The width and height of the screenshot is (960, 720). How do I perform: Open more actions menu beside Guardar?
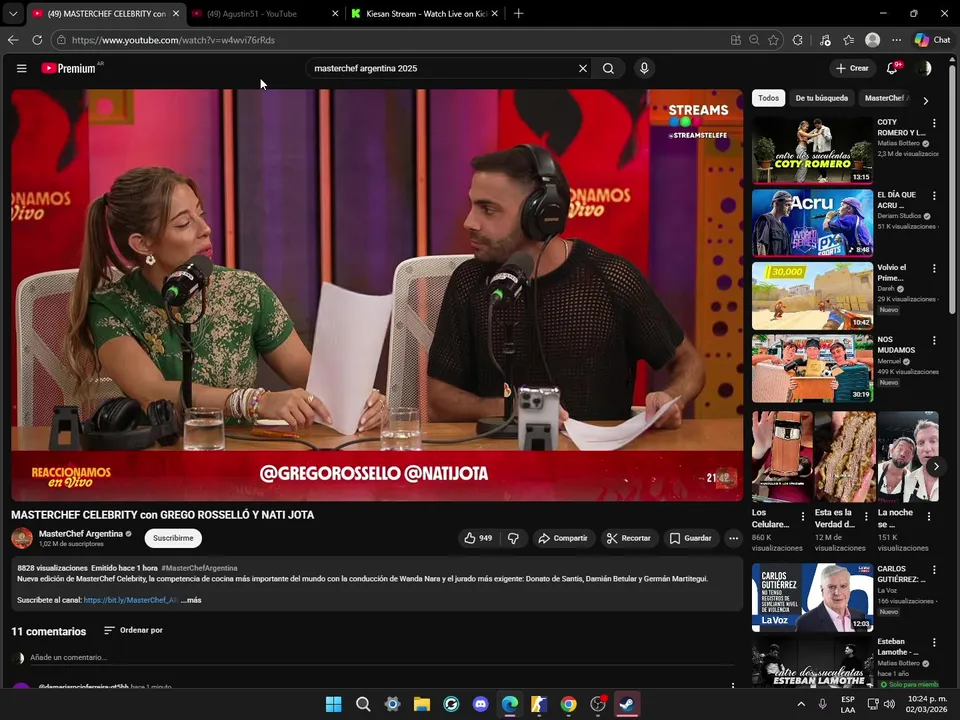(x=733, y=538)
